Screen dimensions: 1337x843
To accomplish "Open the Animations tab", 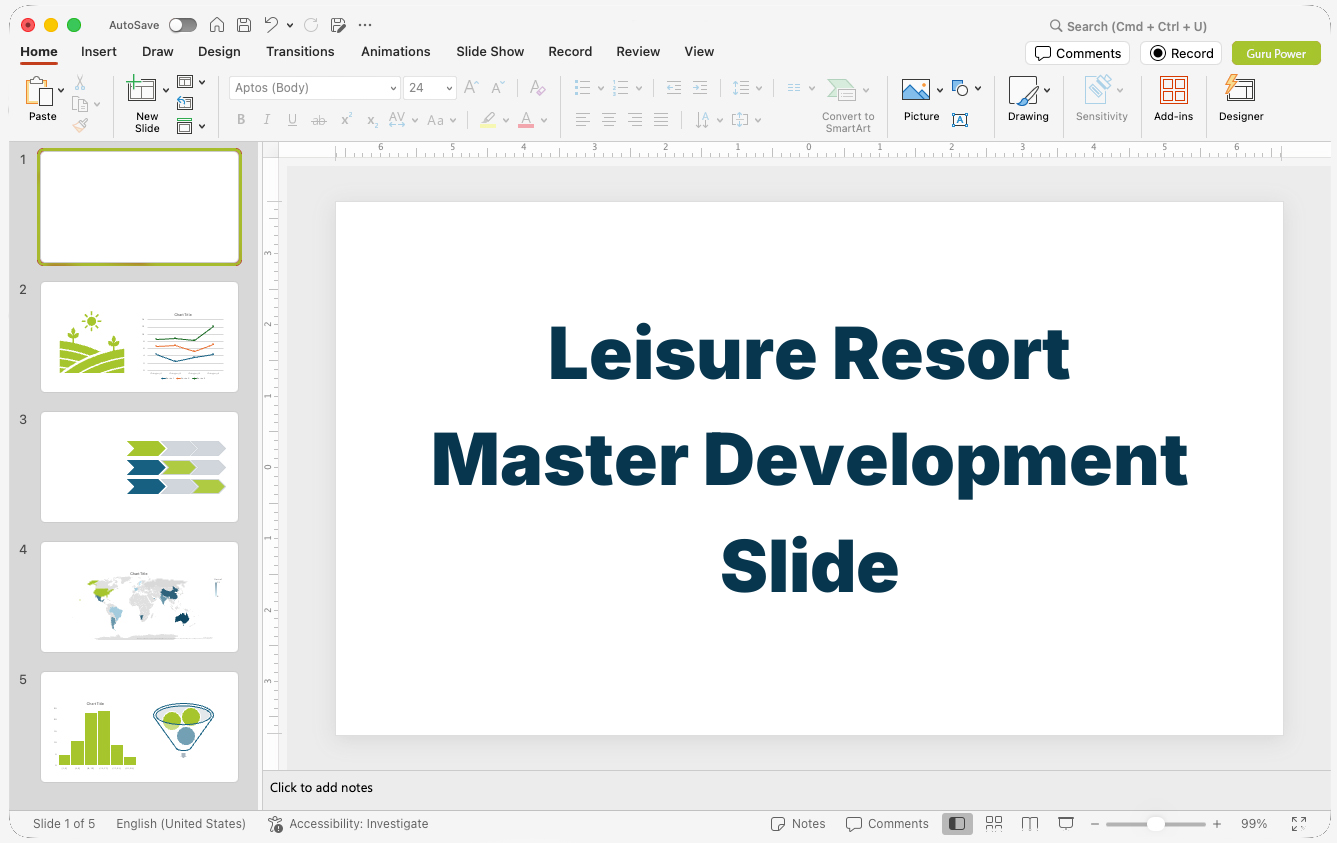I will click(x=395, y=52).
